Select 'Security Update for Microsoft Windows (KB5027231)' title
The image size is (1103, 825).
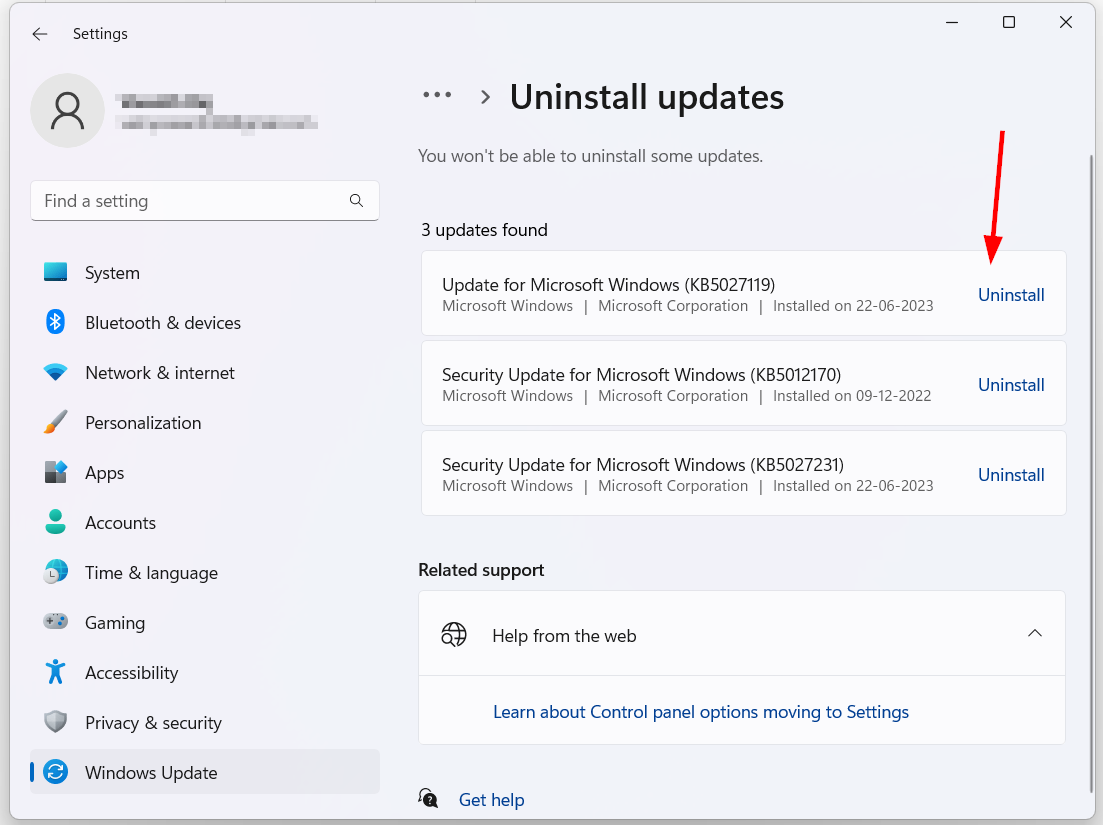coord(643,464)
